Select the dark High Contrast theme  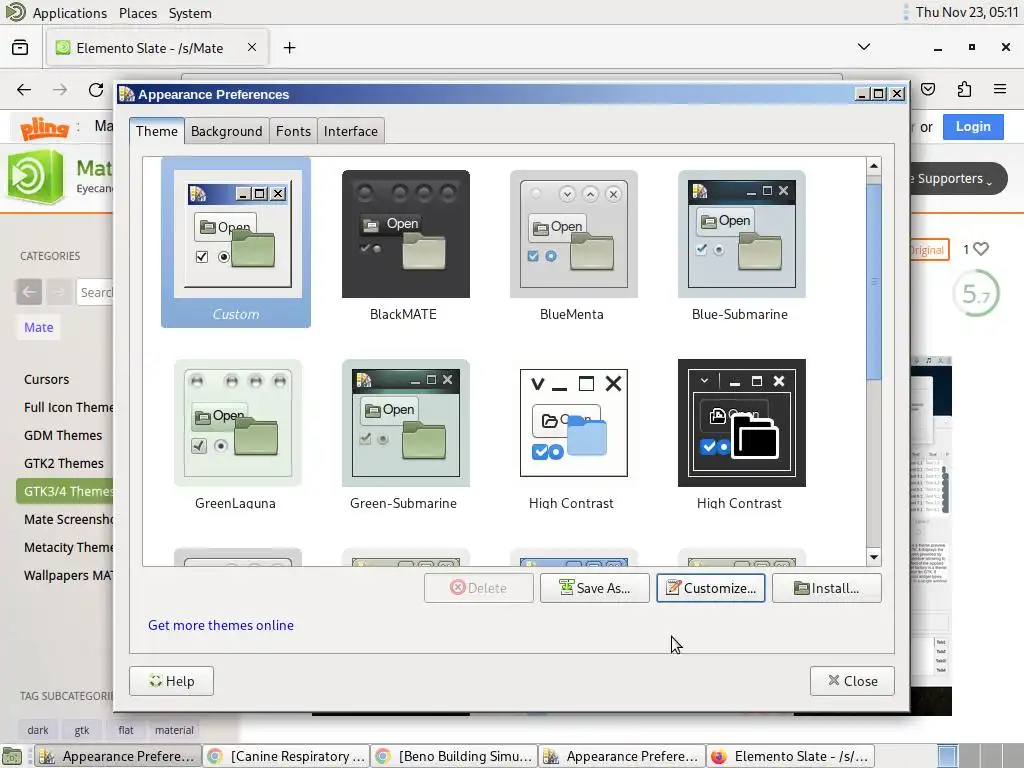741,434
